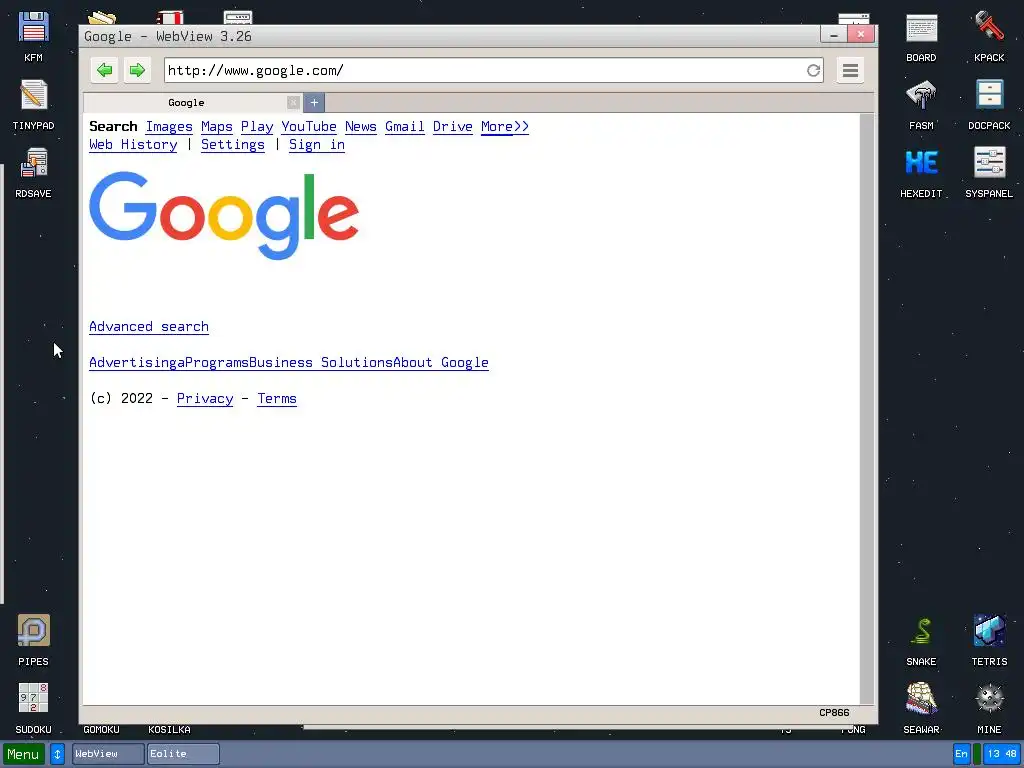
Task: Open the Web History link
Action: point(133,145)
